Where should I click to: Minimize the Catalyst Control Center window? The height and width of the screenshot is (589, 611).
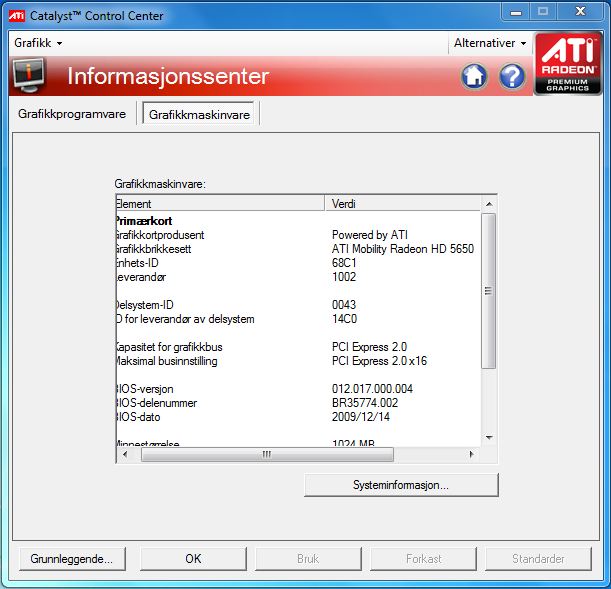[516, 12]
